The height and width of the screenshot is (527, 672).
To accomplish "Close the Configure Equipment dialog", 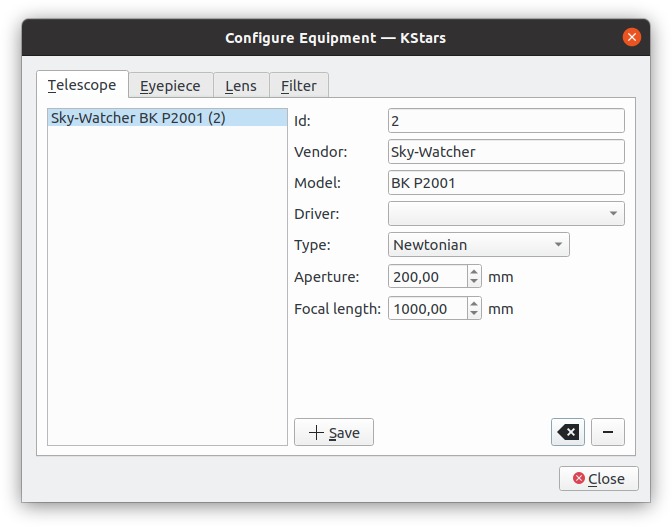I will [599, 479].
